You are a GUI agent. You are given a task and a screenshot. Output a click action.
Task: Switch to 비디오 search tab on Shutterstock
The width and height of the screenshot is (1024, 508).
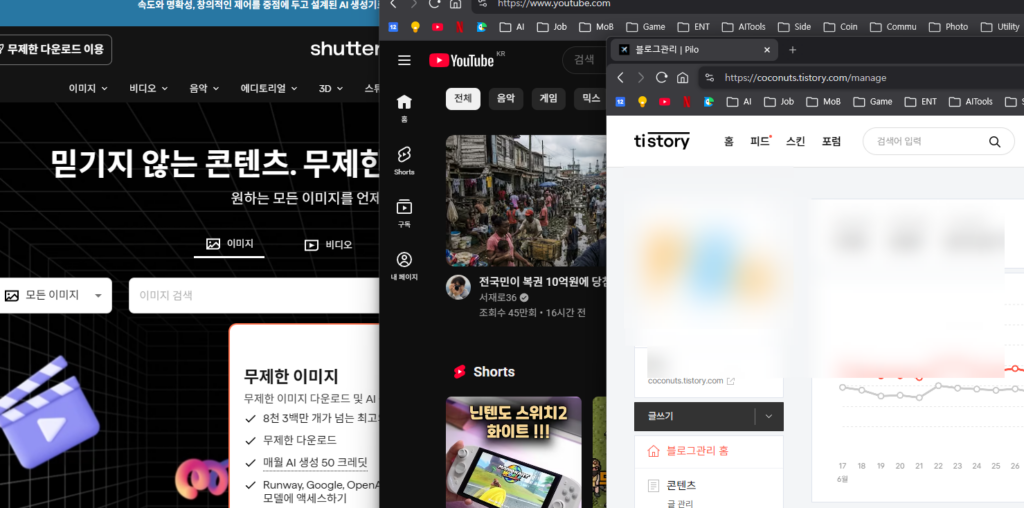[x=328, y=245]
